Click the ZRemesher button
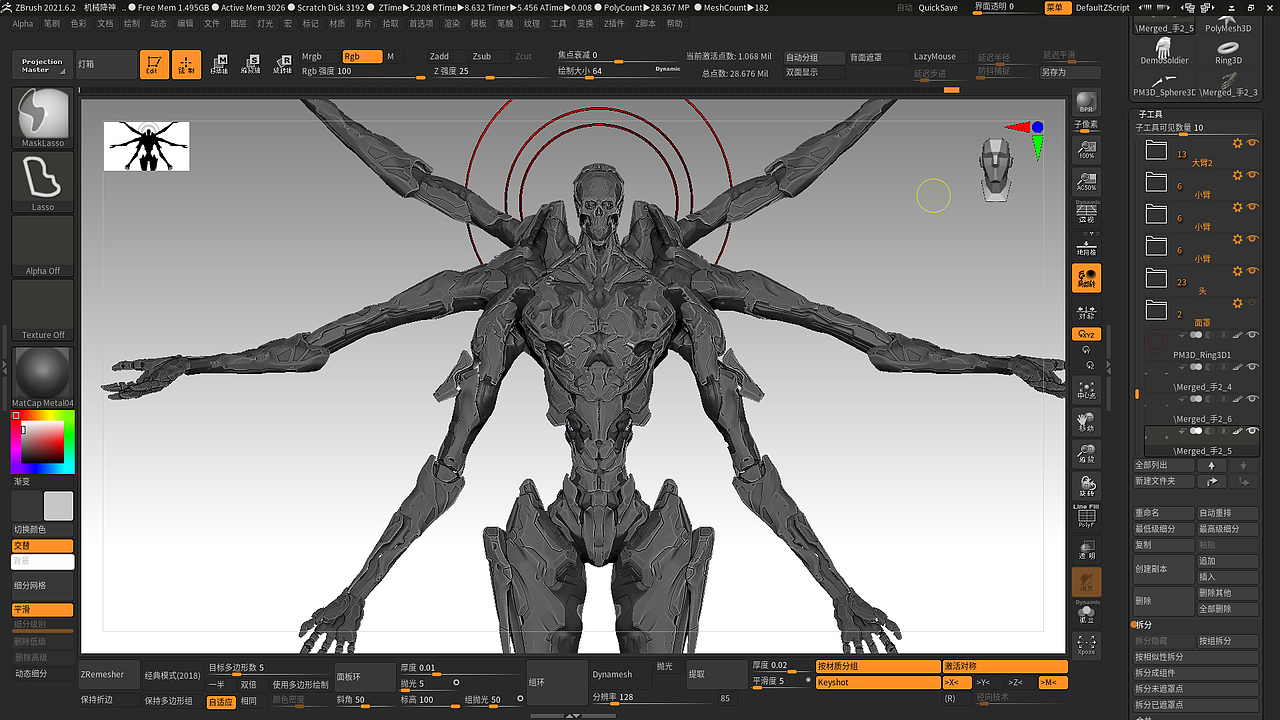Viewport: 1280px width, 720px height. click(x=108, y=675)
